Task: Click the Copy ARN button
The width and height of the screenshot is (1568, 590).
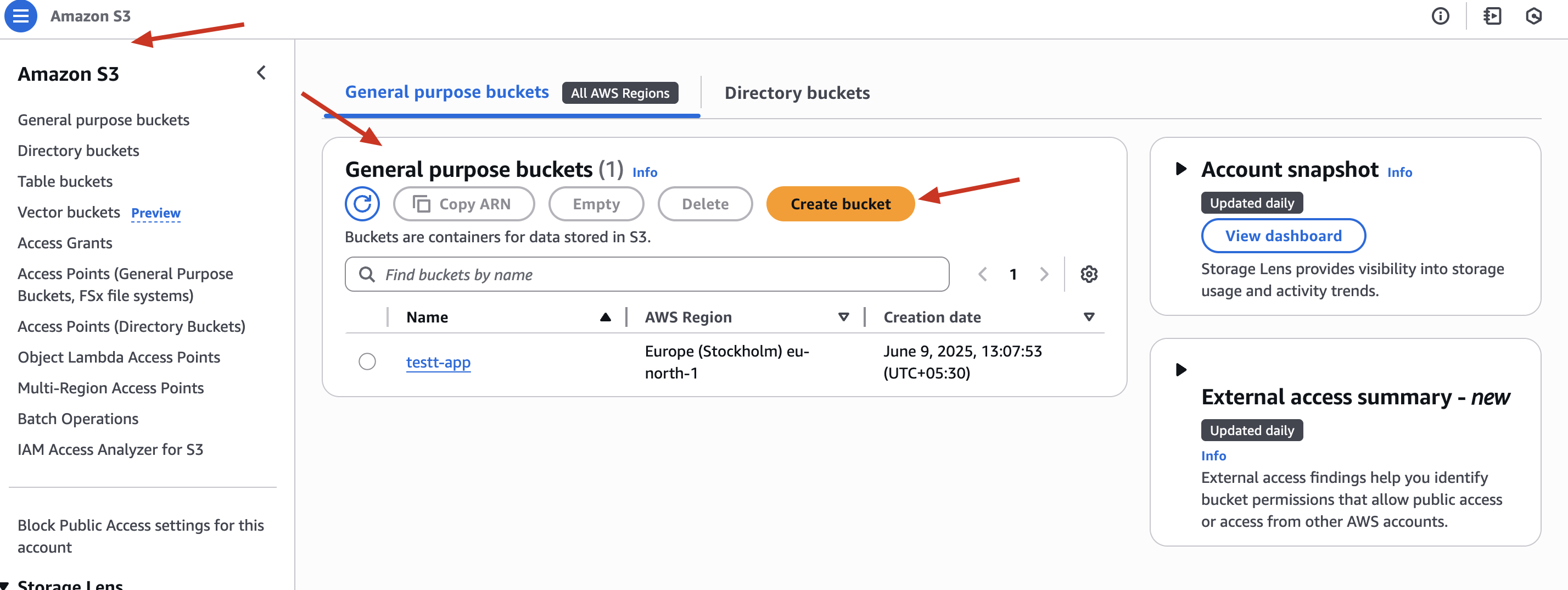Action: tap(464, 204)
